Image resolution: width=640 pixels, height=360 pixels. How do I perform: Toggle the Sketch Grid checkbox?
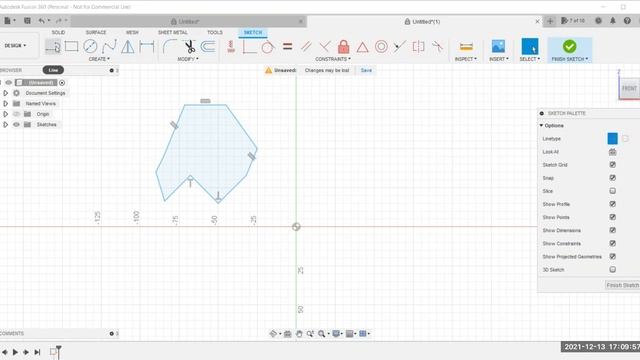point(612,165)
